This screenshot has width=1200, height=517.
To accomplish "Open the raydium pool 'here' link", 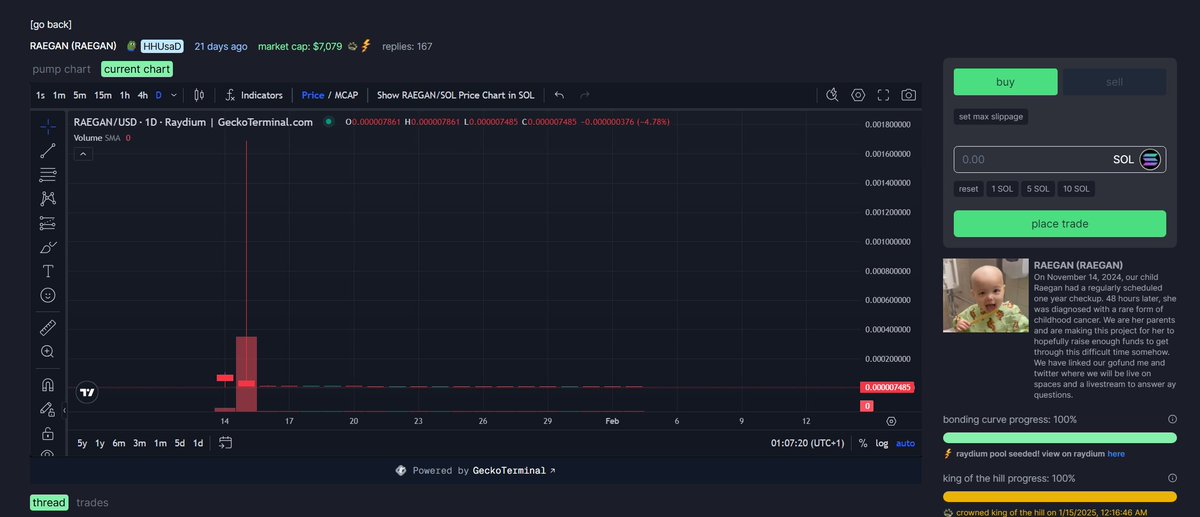I will point(1115,454).
